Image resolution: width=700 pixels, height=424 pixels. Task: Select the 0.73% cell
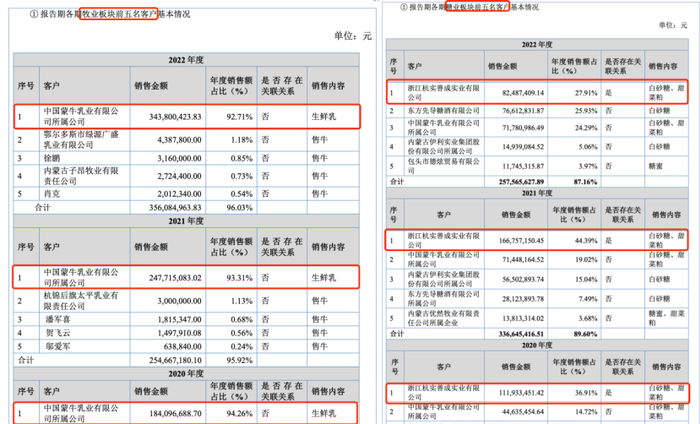coord(242,176)
